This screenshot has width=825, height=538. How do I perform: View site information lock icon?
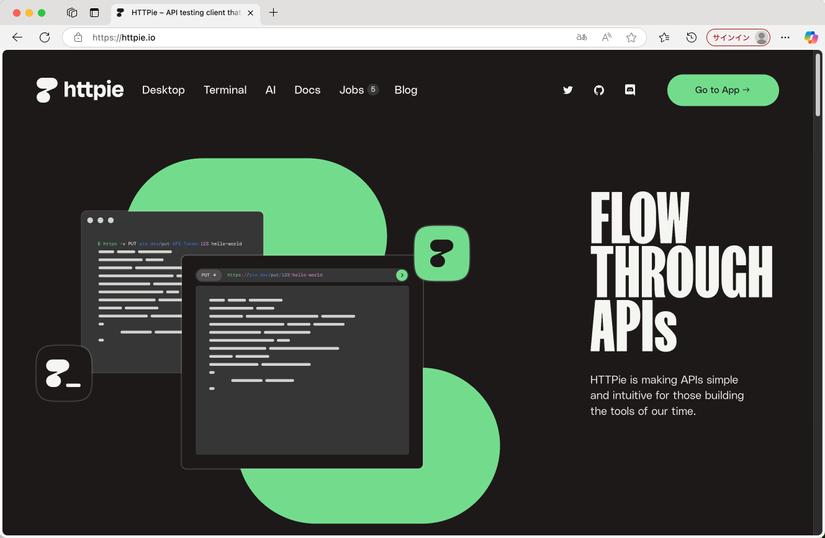pos(78,37)
